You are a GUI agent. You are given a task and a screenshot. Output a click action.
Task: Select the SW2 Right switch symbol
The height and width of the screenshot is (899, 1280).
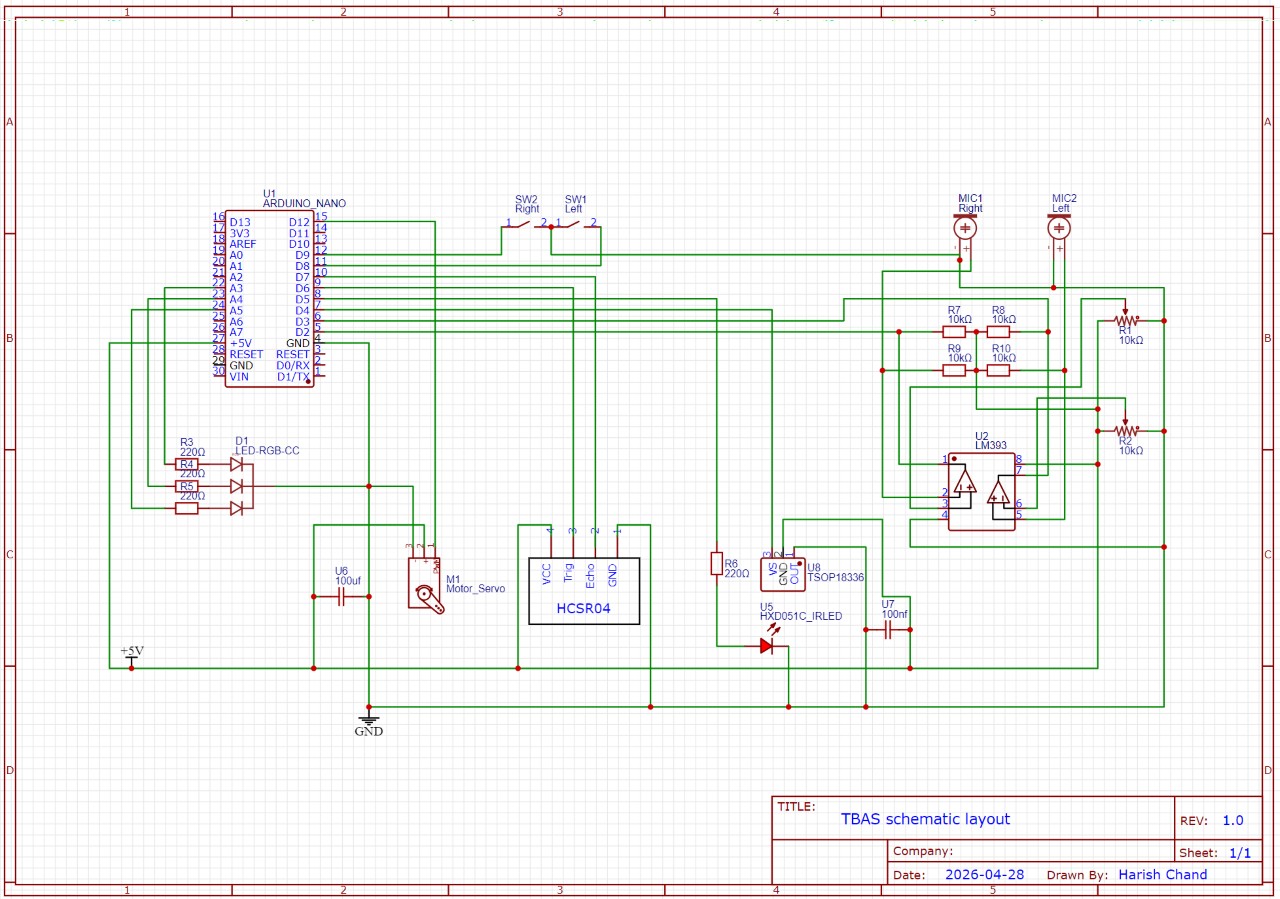coord(527,225)
